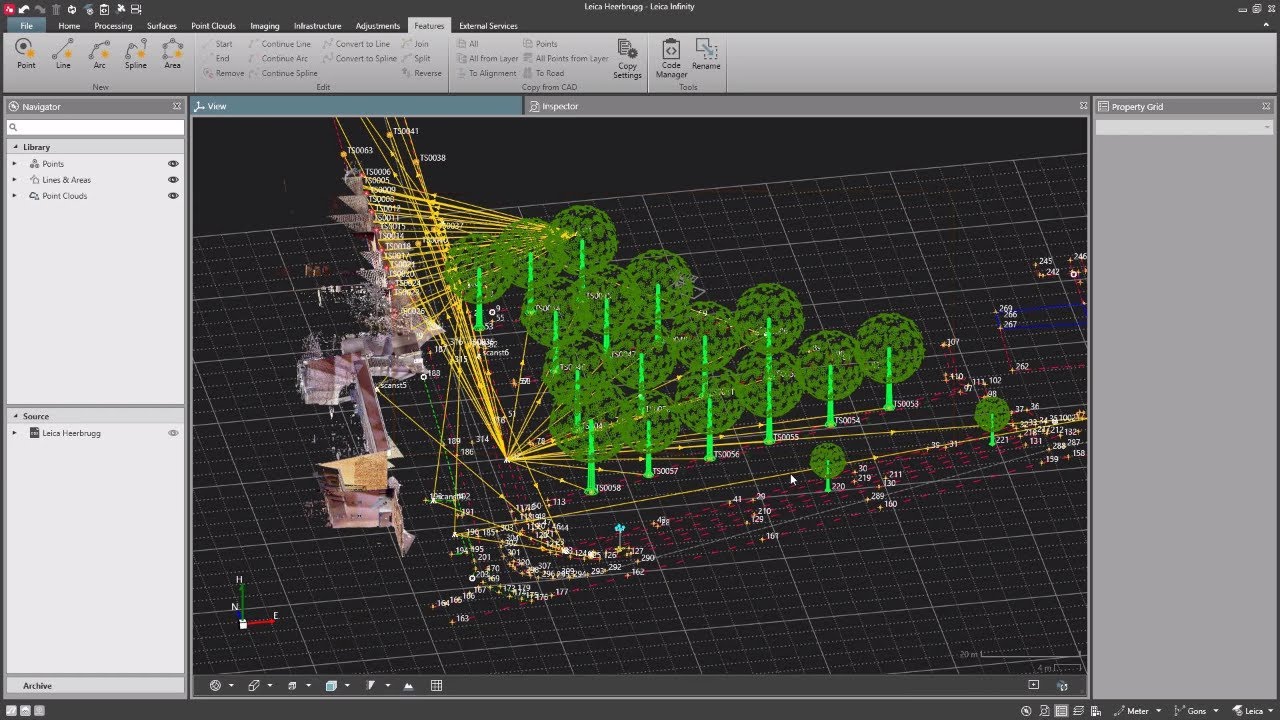Switch to the Point Clouds ribbon tab
Screen dimensions: 1280x720
point(213,26)
